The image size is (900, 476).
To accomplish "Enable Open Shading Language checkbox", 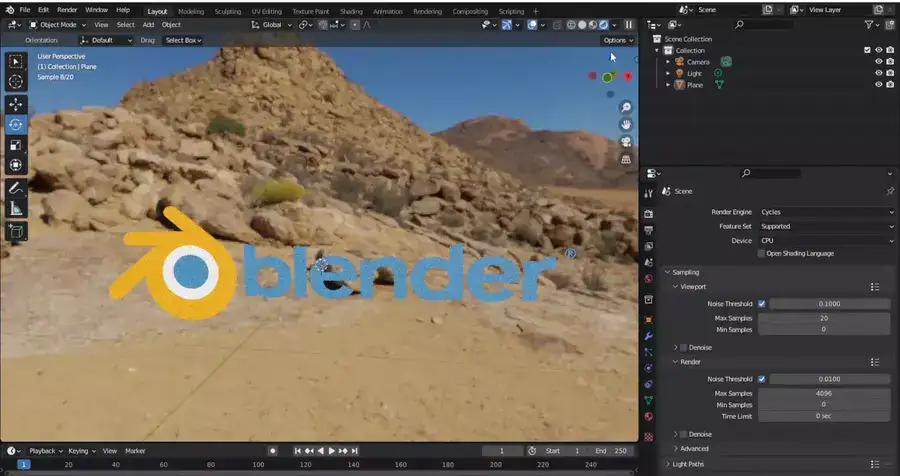I will pos(761,253).
